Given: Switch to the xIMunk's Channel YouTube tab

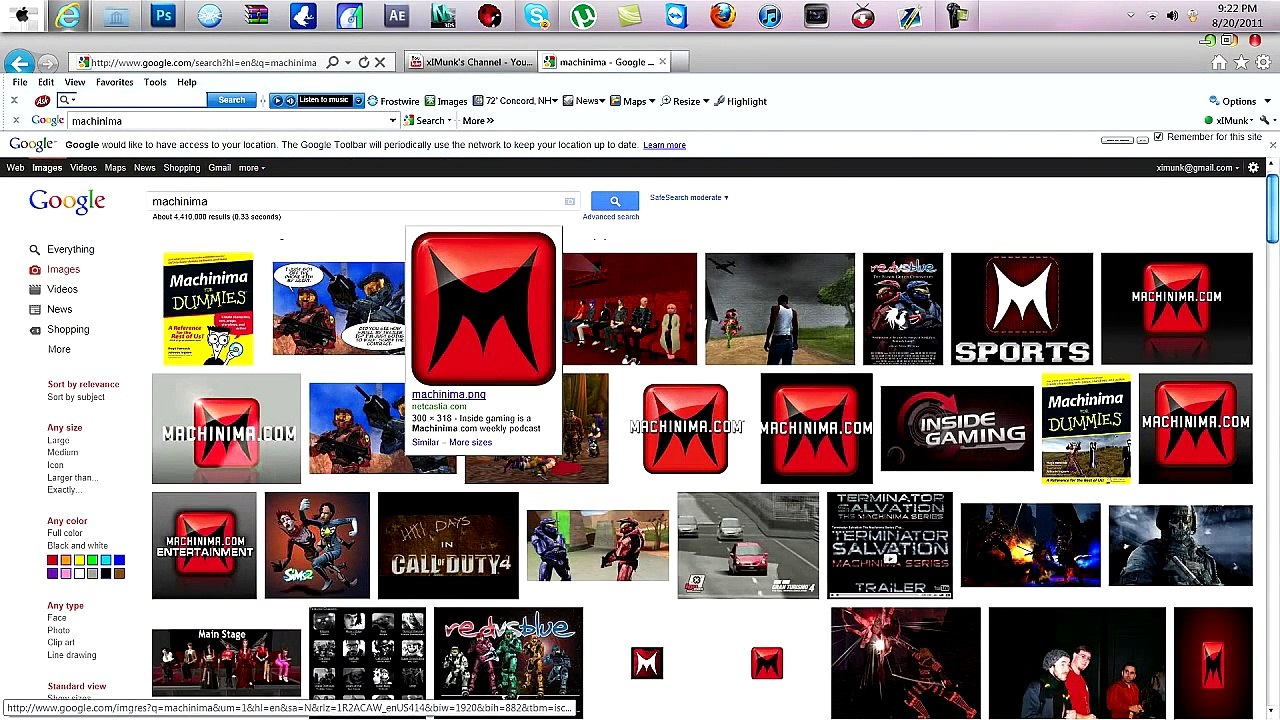Looking at the screenshot, I should tap(471, 62).
